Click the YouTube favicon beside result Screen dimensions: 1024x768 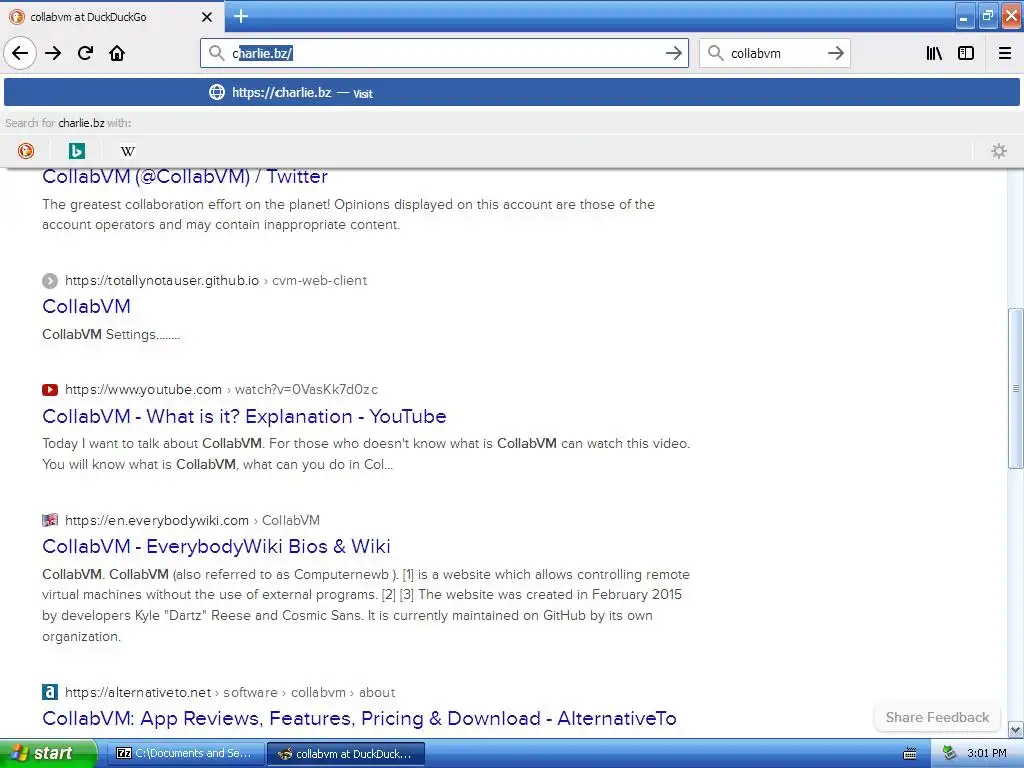(x=50, y=390)
